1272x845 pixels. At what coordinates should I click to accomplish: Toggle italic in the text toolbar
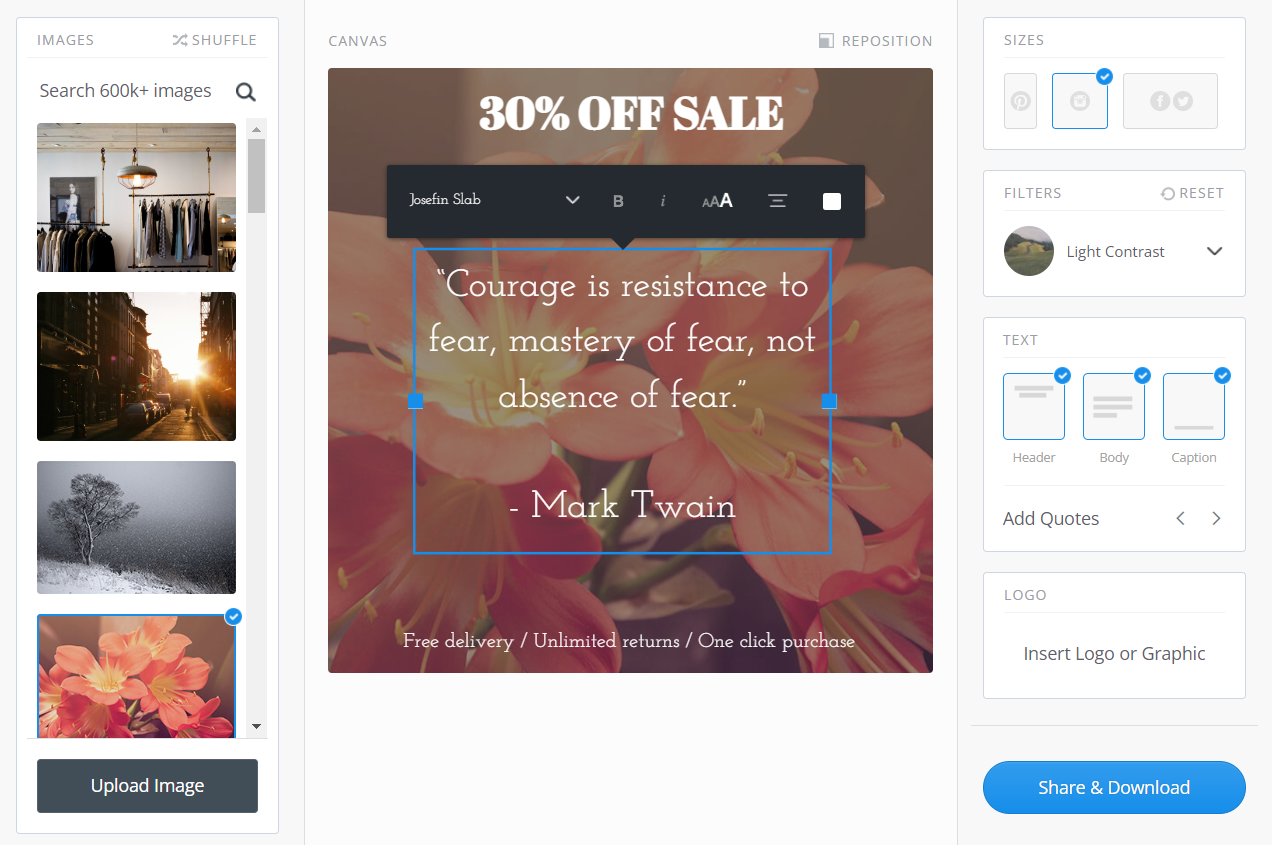click(x=663, y=201)
